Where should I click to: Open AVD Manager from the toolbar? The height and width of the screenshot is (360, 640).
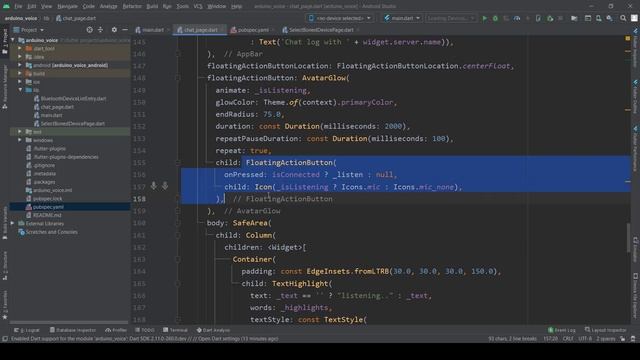click(x=598, y=18)
